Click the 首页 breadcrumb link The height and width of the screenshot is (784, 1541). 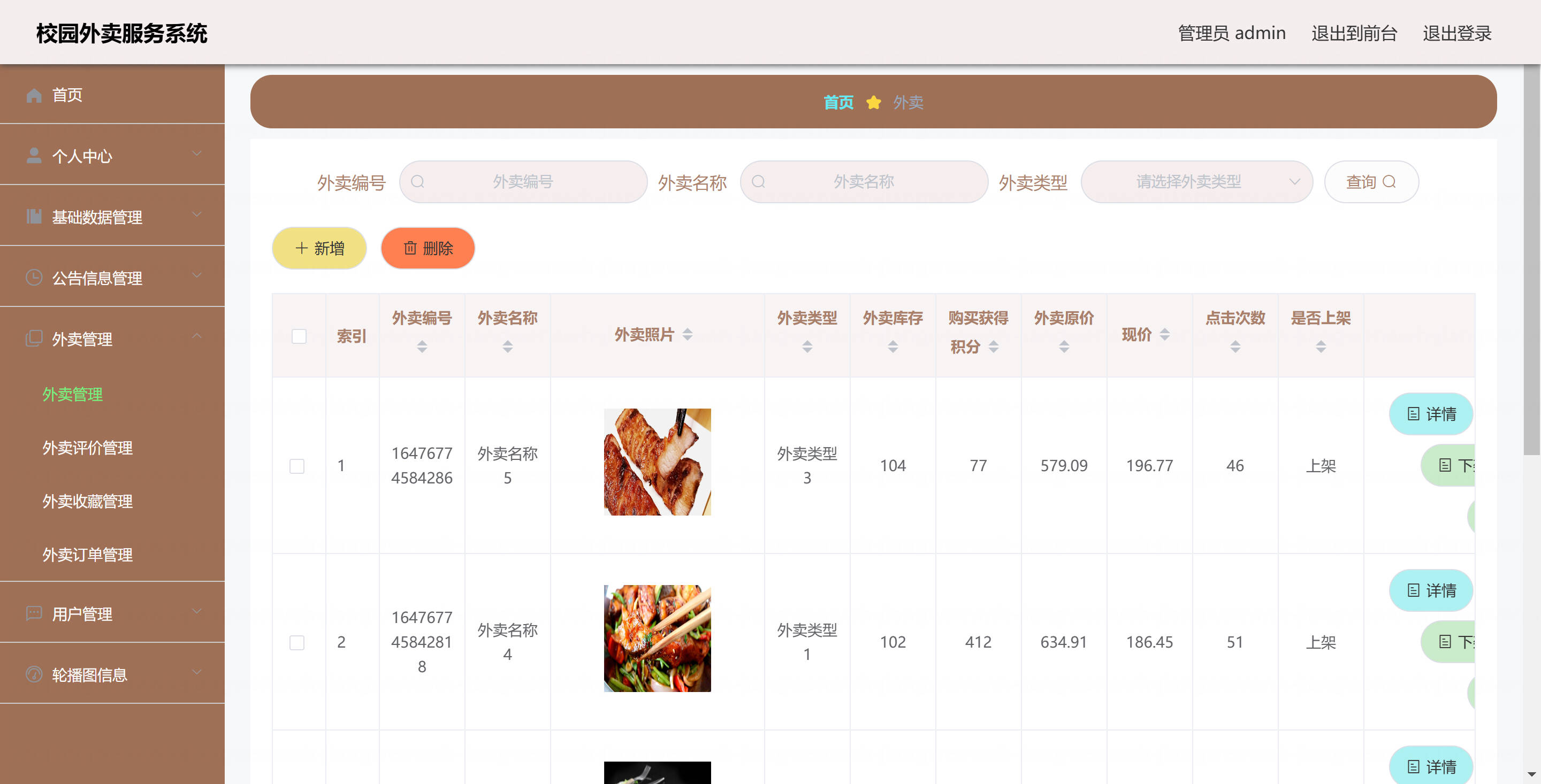(838, 102)
